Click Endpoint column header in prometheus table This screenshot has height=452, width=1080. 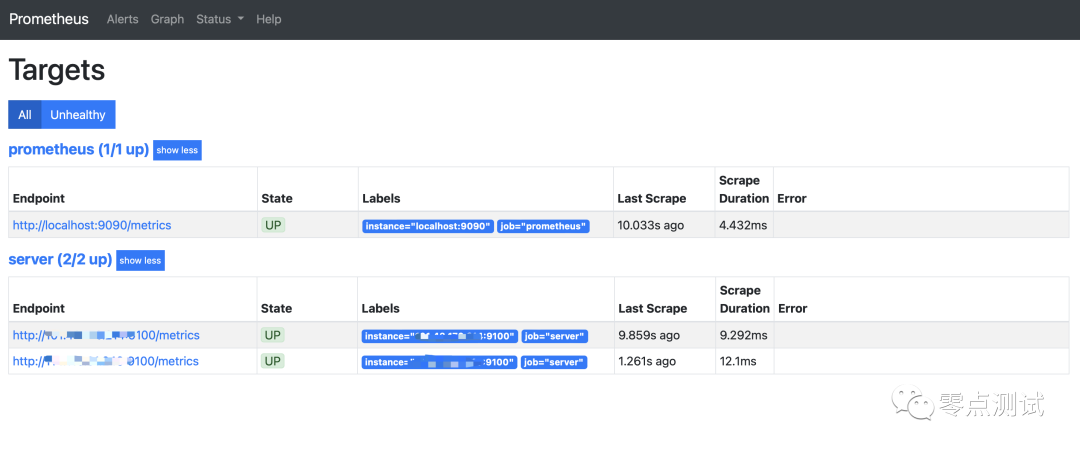pos(39,198)
